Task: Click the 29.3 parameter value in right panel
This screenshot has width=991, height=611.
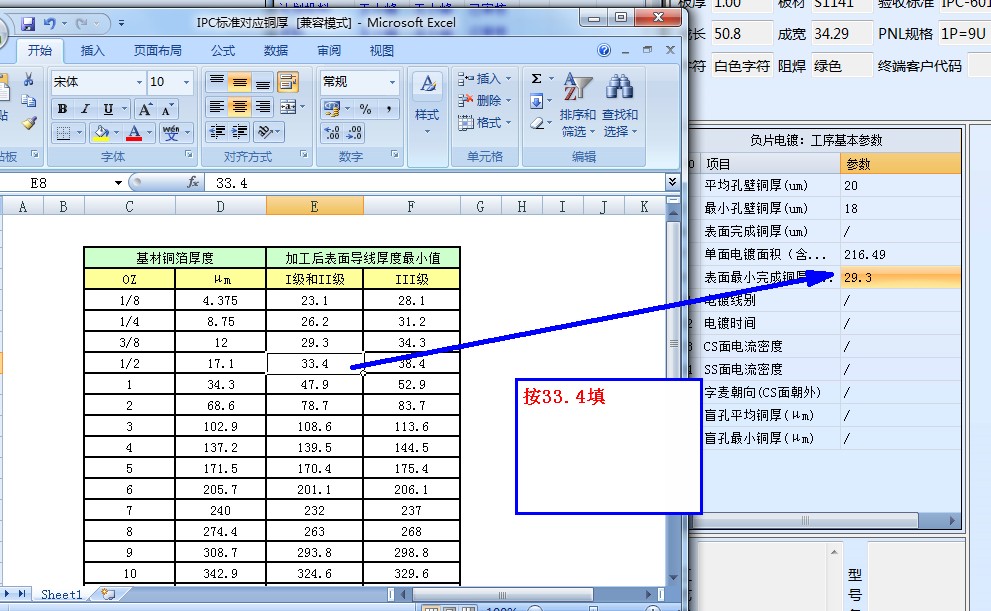Action: 900,277
